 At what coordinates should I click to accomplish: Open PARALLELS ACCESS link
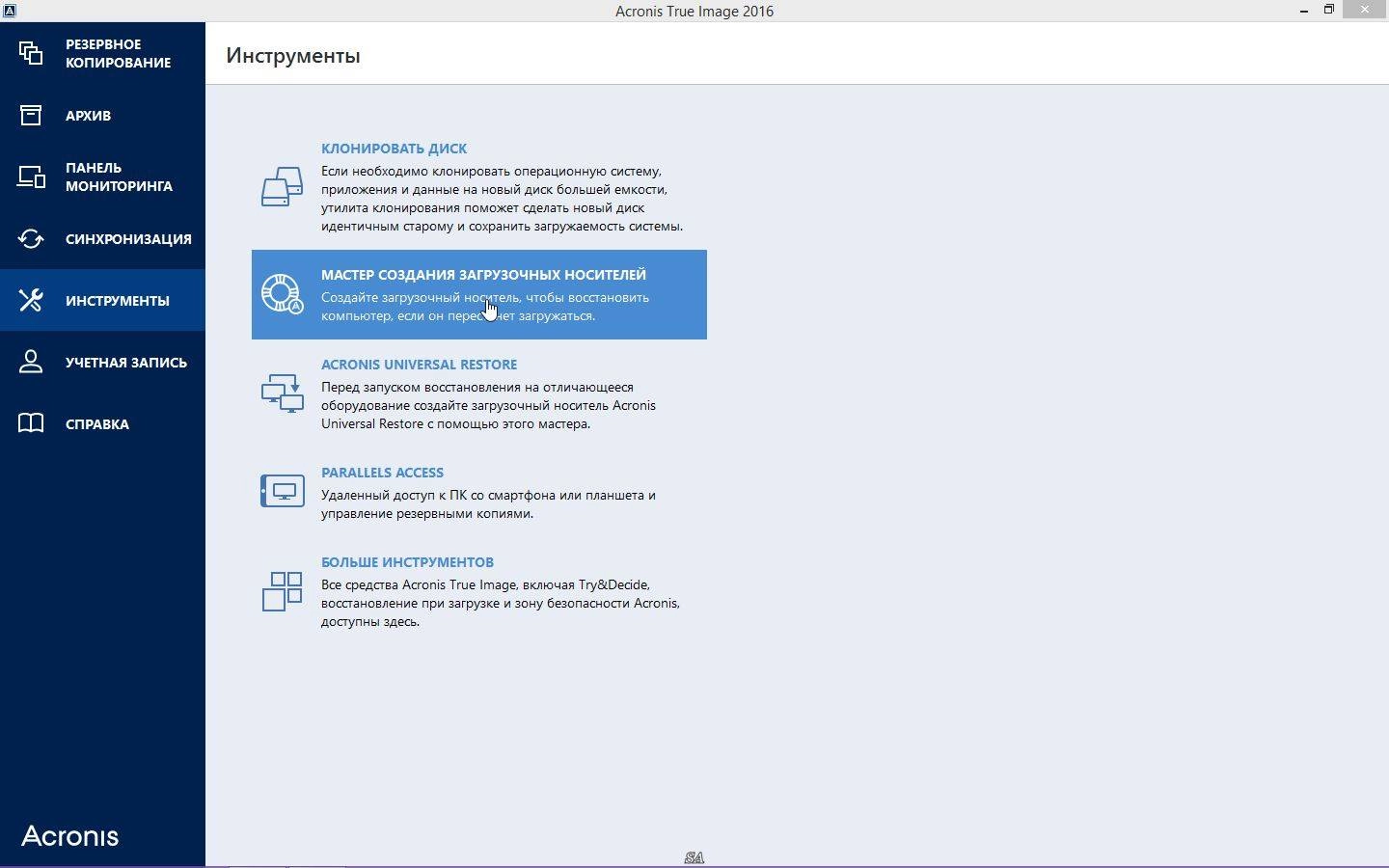tap(382, 473)
